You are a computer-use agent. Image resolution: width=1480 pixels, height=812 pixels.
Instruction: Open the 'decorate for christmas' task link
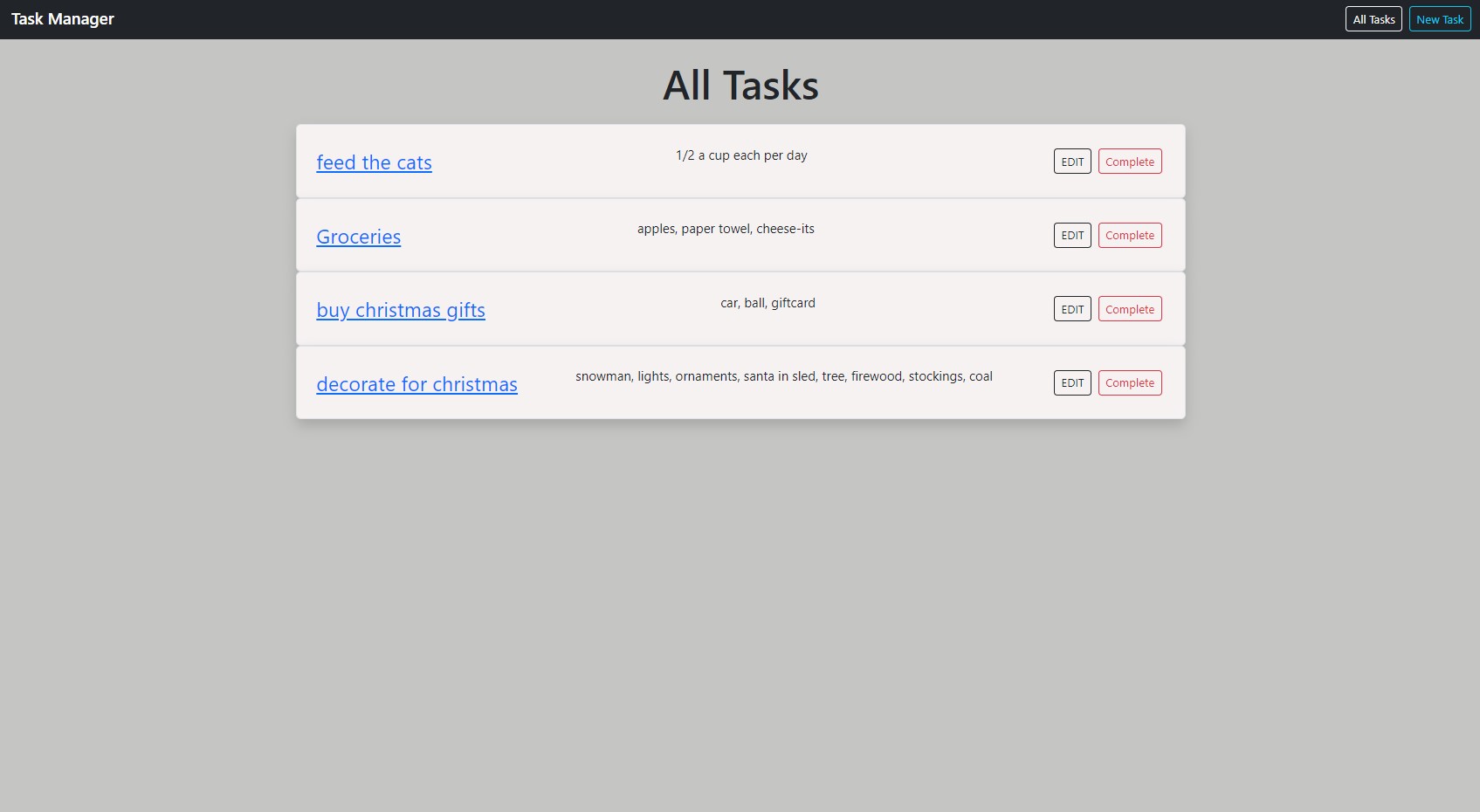[x=416, y=384]
